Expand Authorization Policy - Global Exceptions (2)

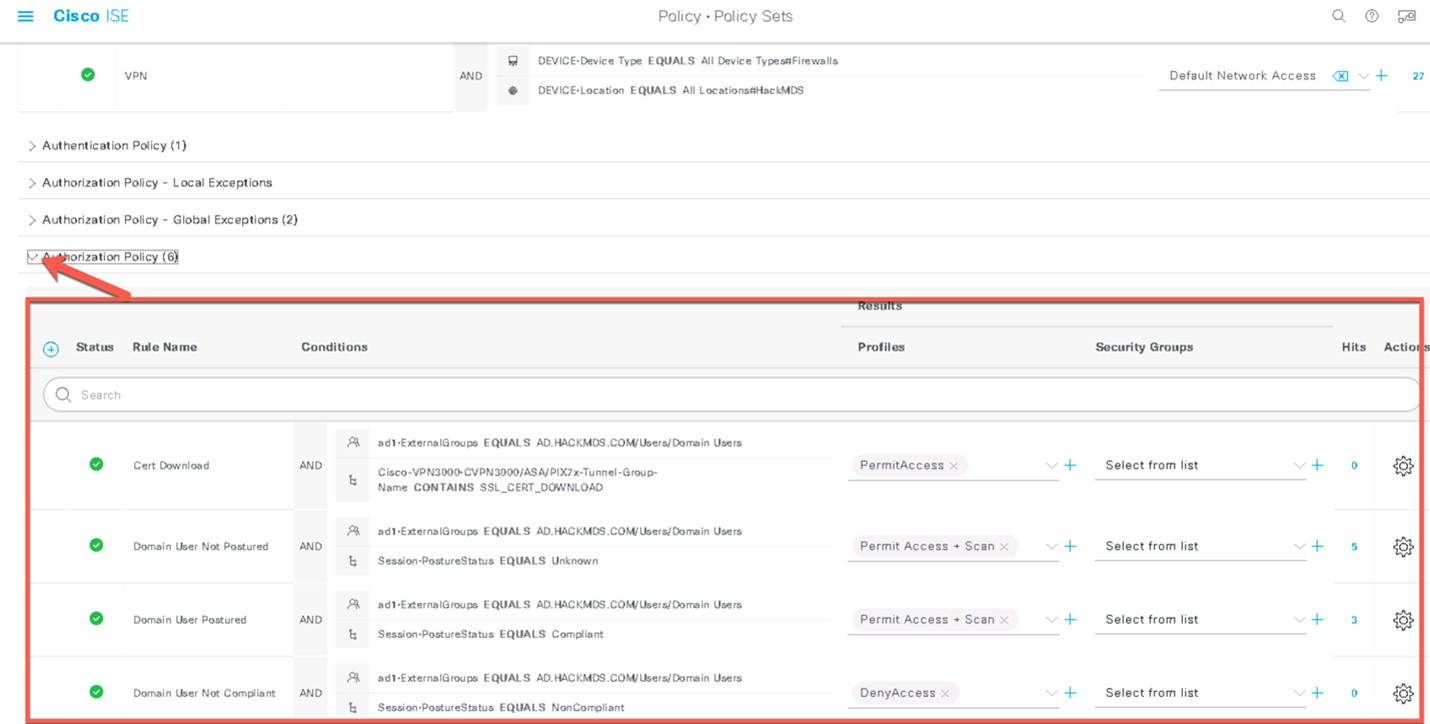click(32, 220)
